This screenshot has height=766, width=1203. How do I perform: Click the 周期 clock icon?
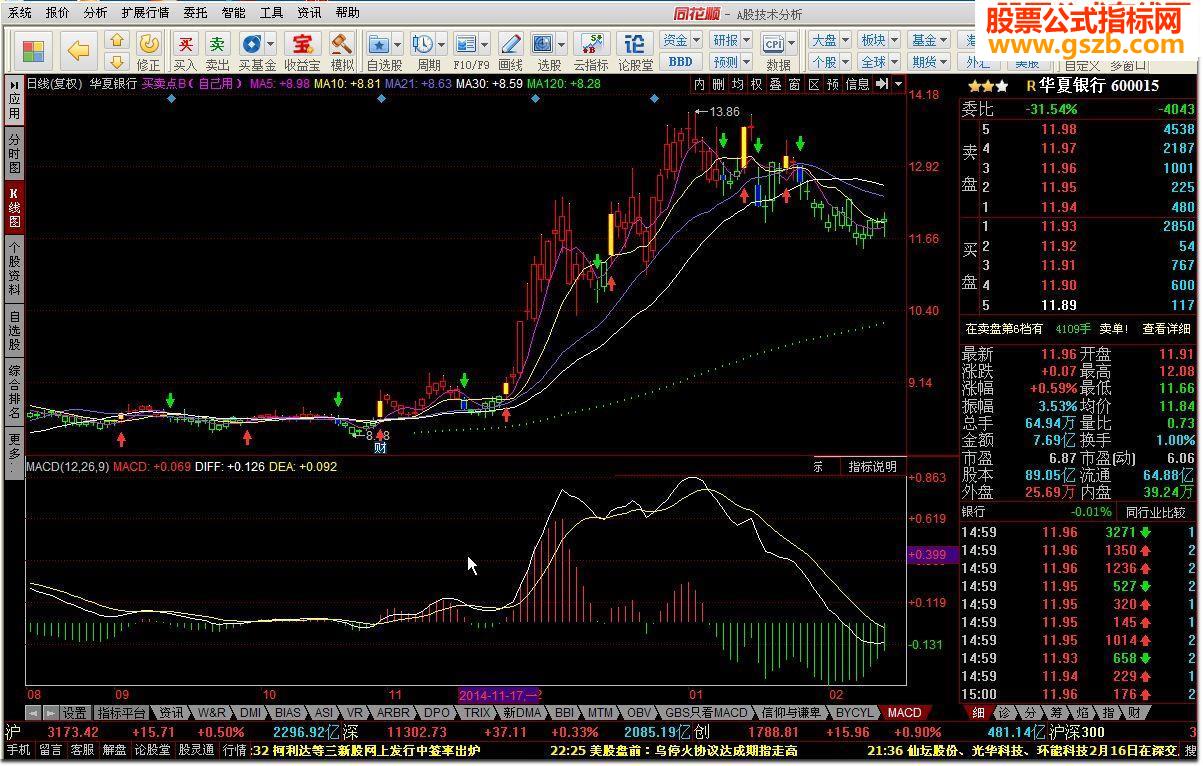click(x=422, y=43)
